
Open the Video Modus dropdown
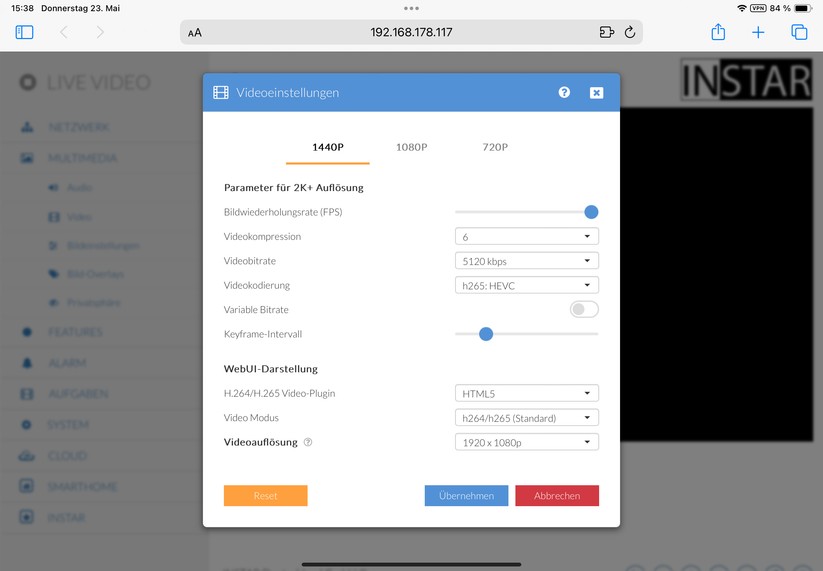point(526,418)
